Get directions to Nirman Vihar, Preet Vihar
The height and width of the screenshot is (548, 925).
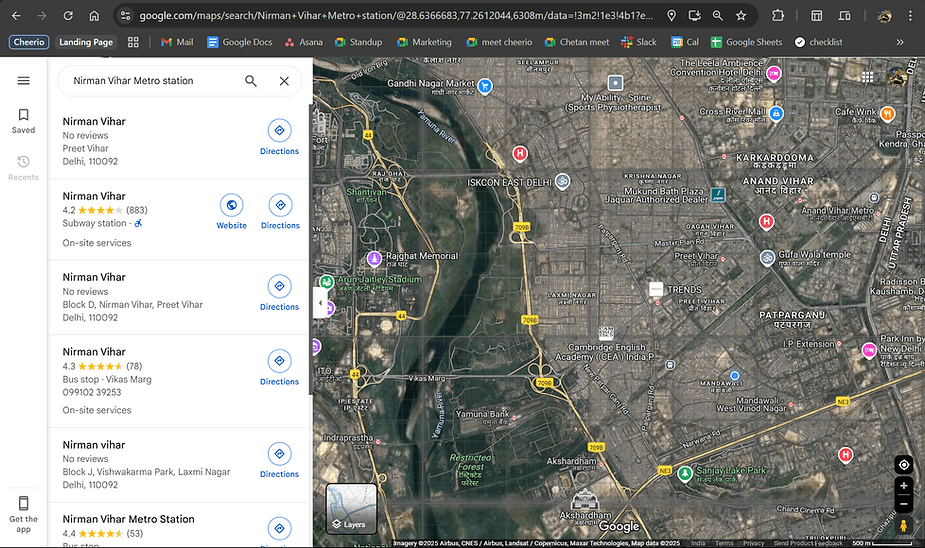tap(280, 137)
